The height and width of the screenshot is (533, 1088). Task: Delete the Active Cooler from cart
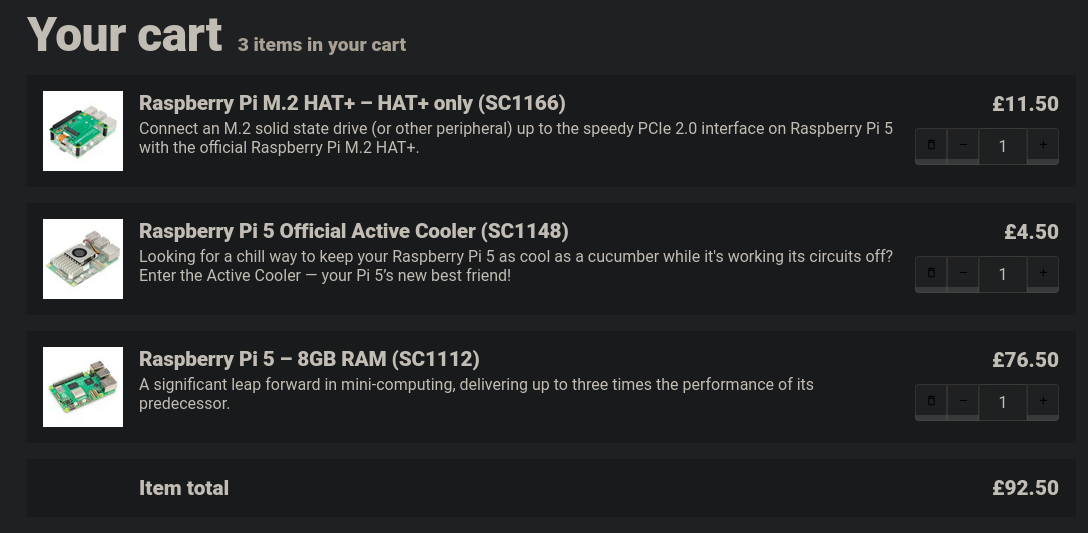(x=931, y=273)
